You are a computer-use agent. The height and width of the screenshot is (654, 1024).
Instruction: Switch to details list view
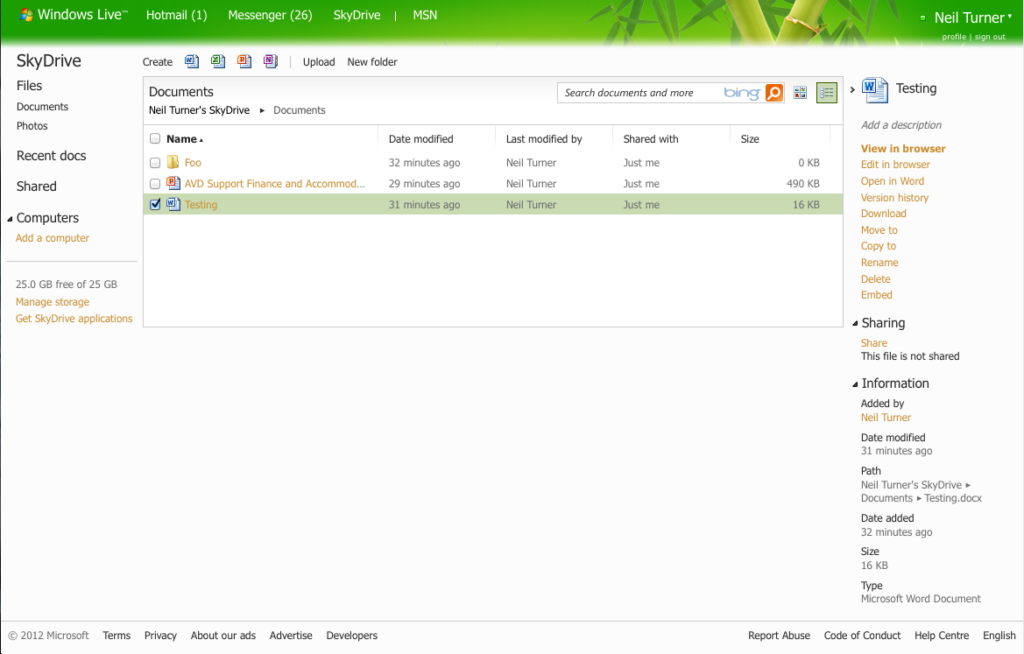826,92
